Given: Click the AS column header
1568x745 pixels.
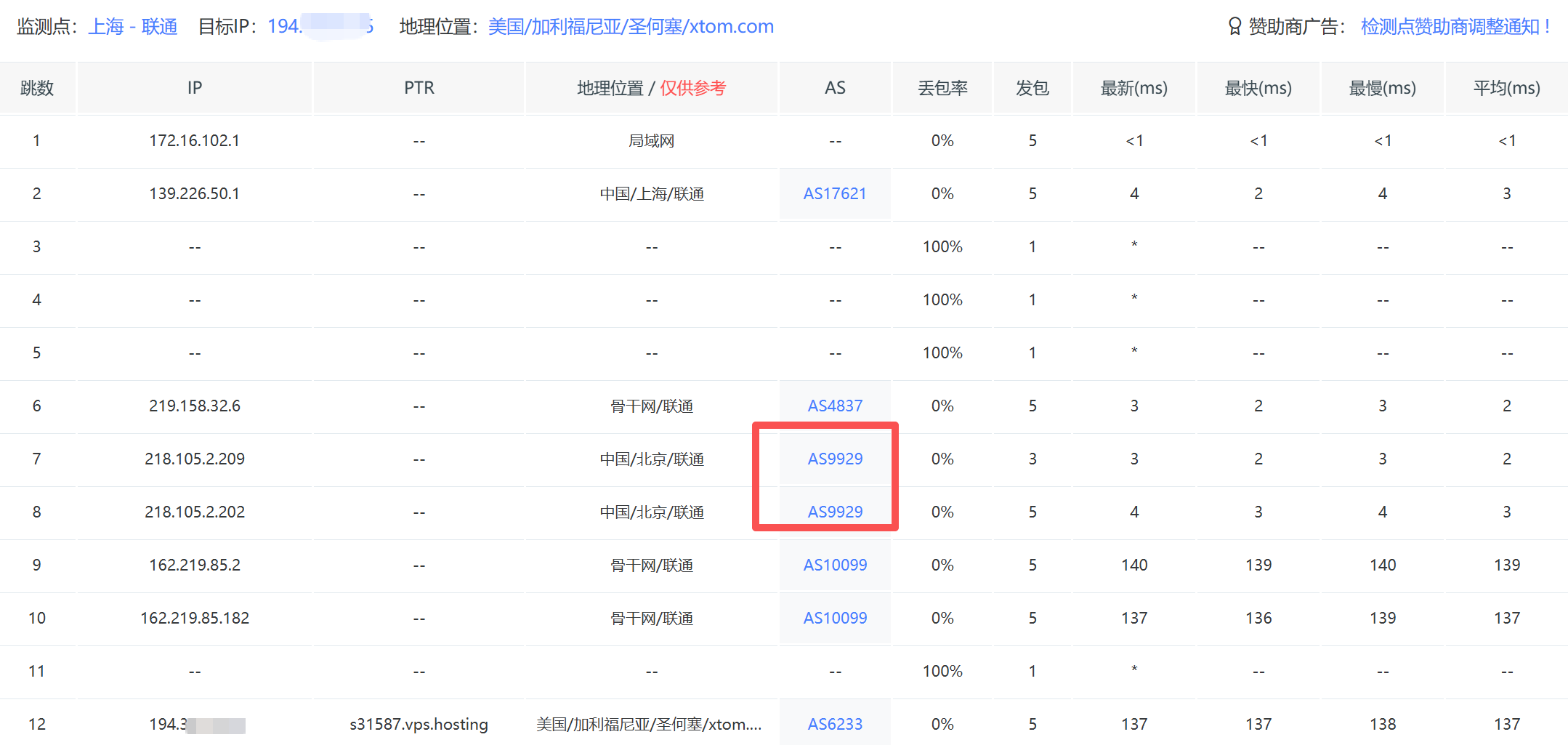Looking at the screenshot, I should tap(835, 88).
